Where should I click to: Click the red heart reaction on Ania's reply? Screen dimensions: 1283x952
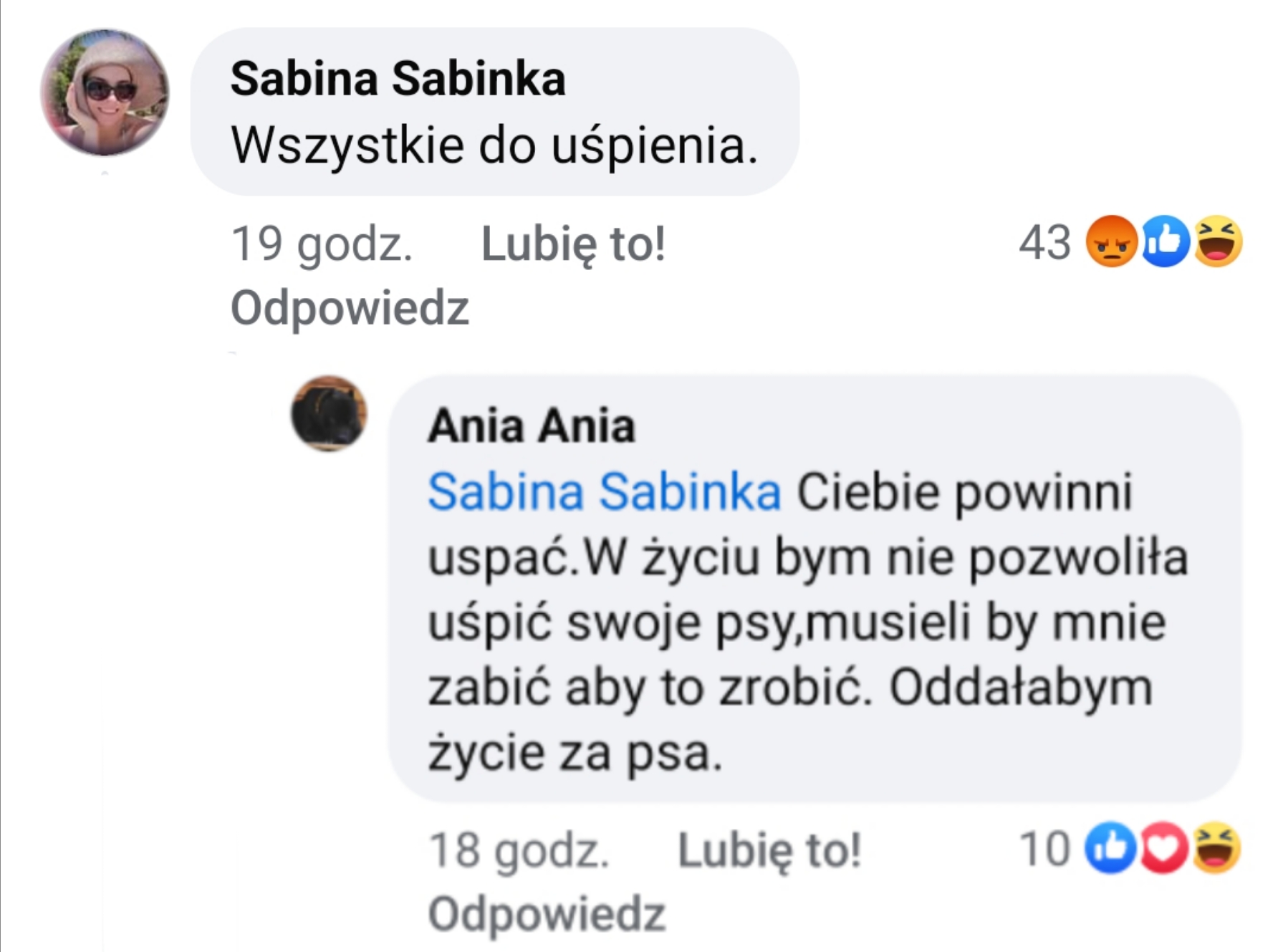coord(1163,847)
